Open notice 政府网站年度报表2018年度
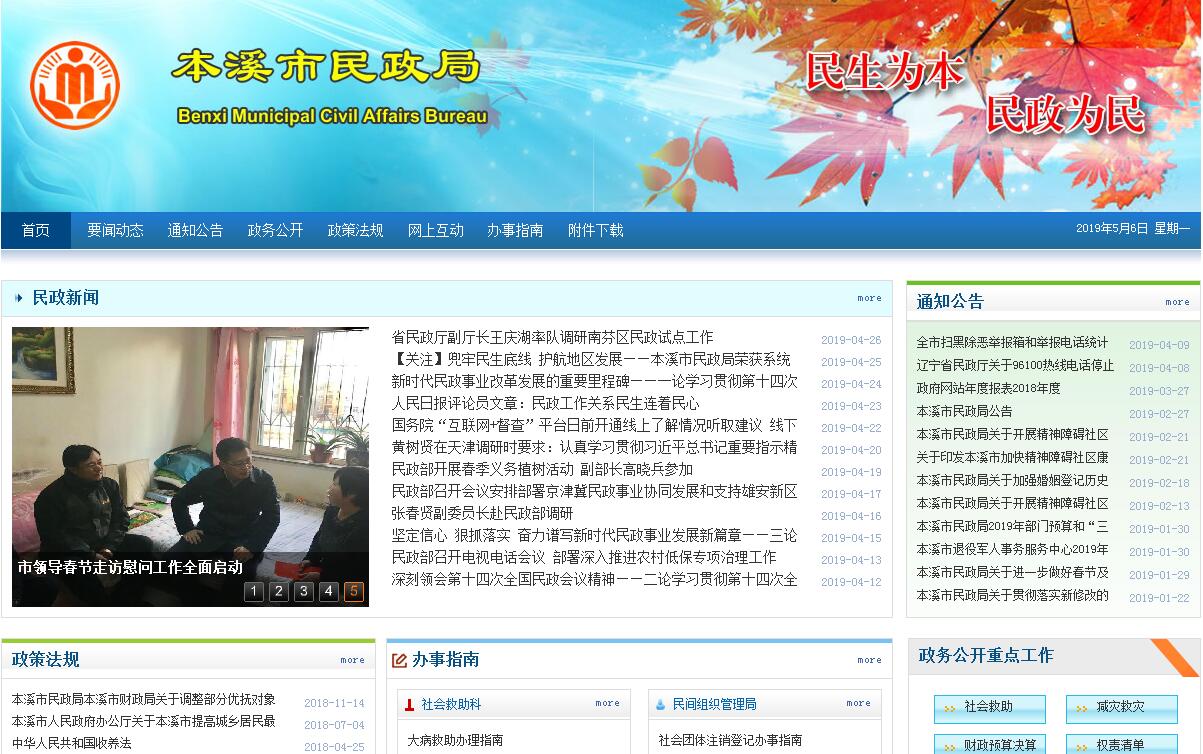1203x754 pixels. 988,388
